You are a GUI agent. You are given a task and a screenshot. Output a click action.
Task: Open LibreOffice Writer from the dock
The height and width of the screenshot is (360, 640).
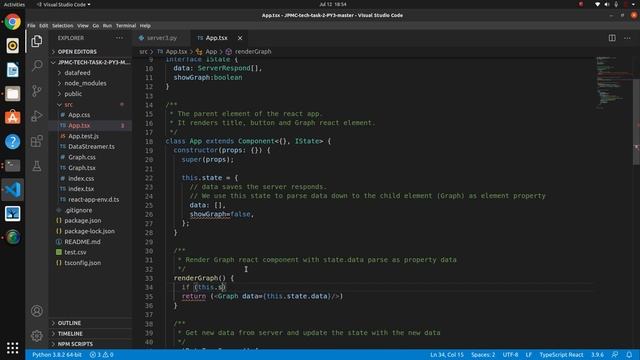[13, 70]
